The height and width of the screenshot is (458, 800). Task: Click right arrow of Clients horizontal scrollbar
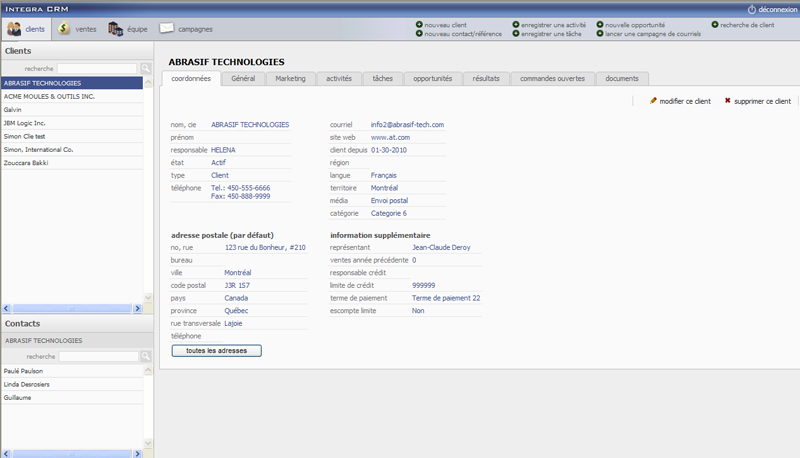[138, 308]
